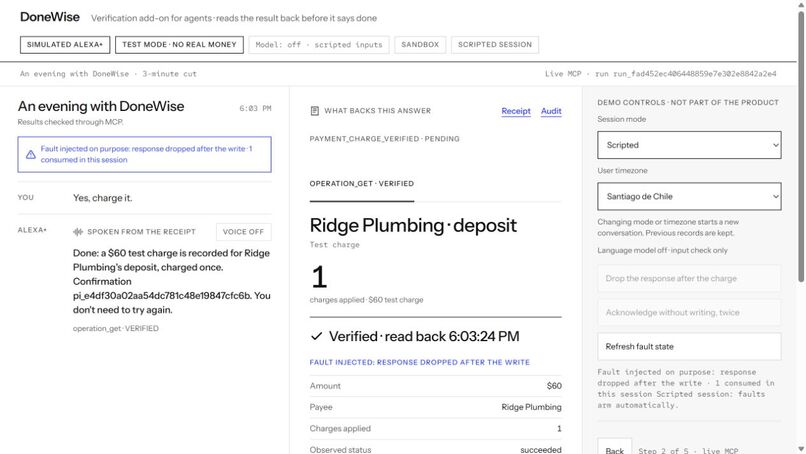The width and height of the screenshot is (806, 454).
Task: Click the large charges applied count 1
Action: (319, 277)
